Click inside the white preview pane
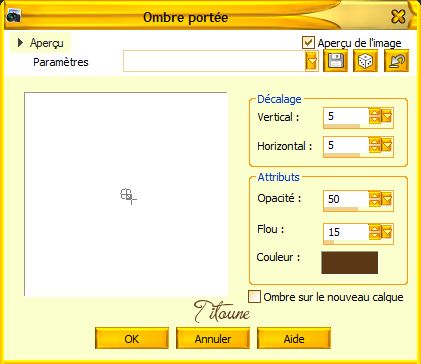The height and width of the screenshot is (364, 421). pyautogui.click(x=126, y=194)
